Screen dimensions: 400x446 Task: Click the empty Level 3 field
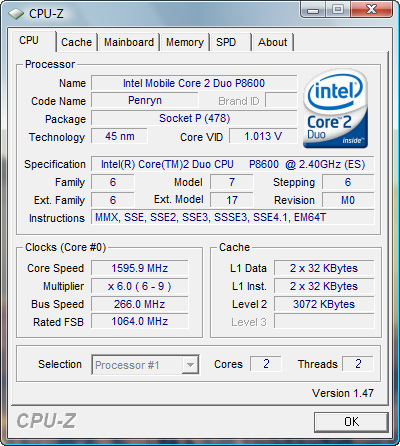[x=324, y=322]
